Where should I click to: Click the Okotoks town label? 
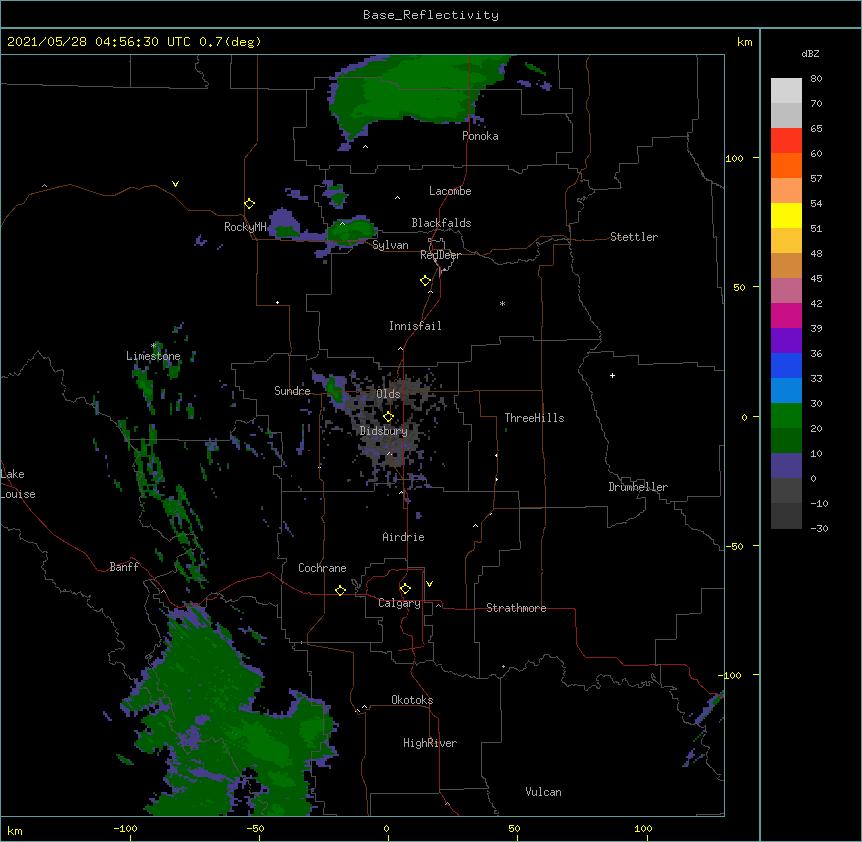tap(412, 700)
